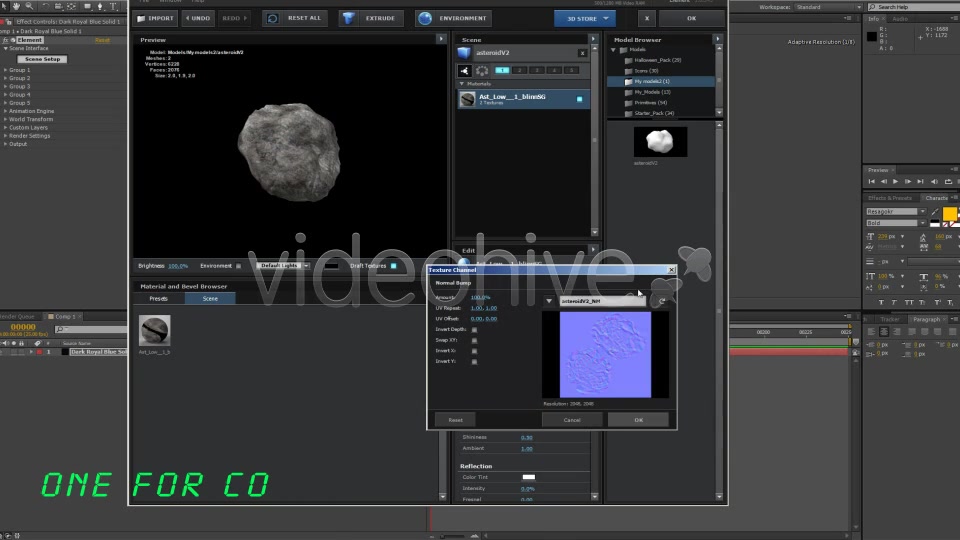Switch to the Scene tab in Material Browser
The width and height of the screenshot is (960, 540).
pos(210,299)
